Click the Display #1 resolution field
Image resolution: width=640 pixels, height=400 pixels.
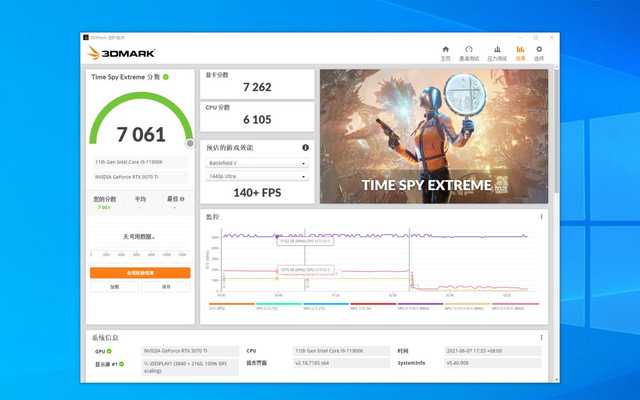[x=190, y=367]
